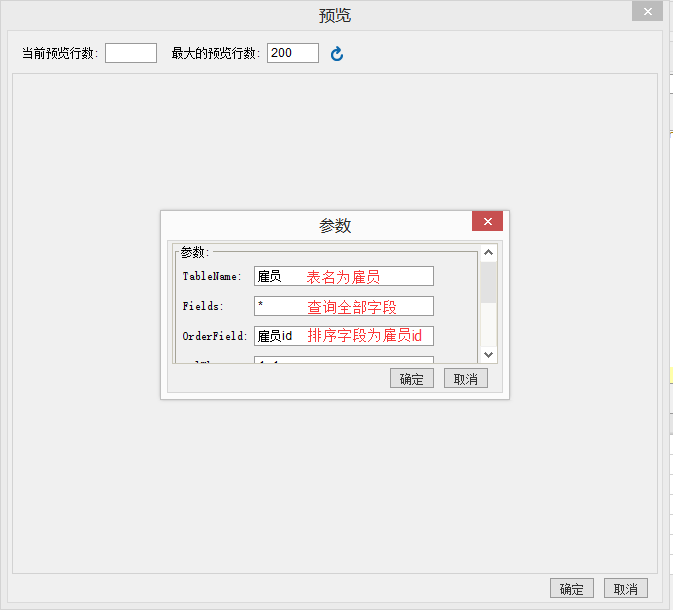Click the scroll up arrow in 参数 list
This screenshot has height=610, width=673.
[x=488, y=252]
